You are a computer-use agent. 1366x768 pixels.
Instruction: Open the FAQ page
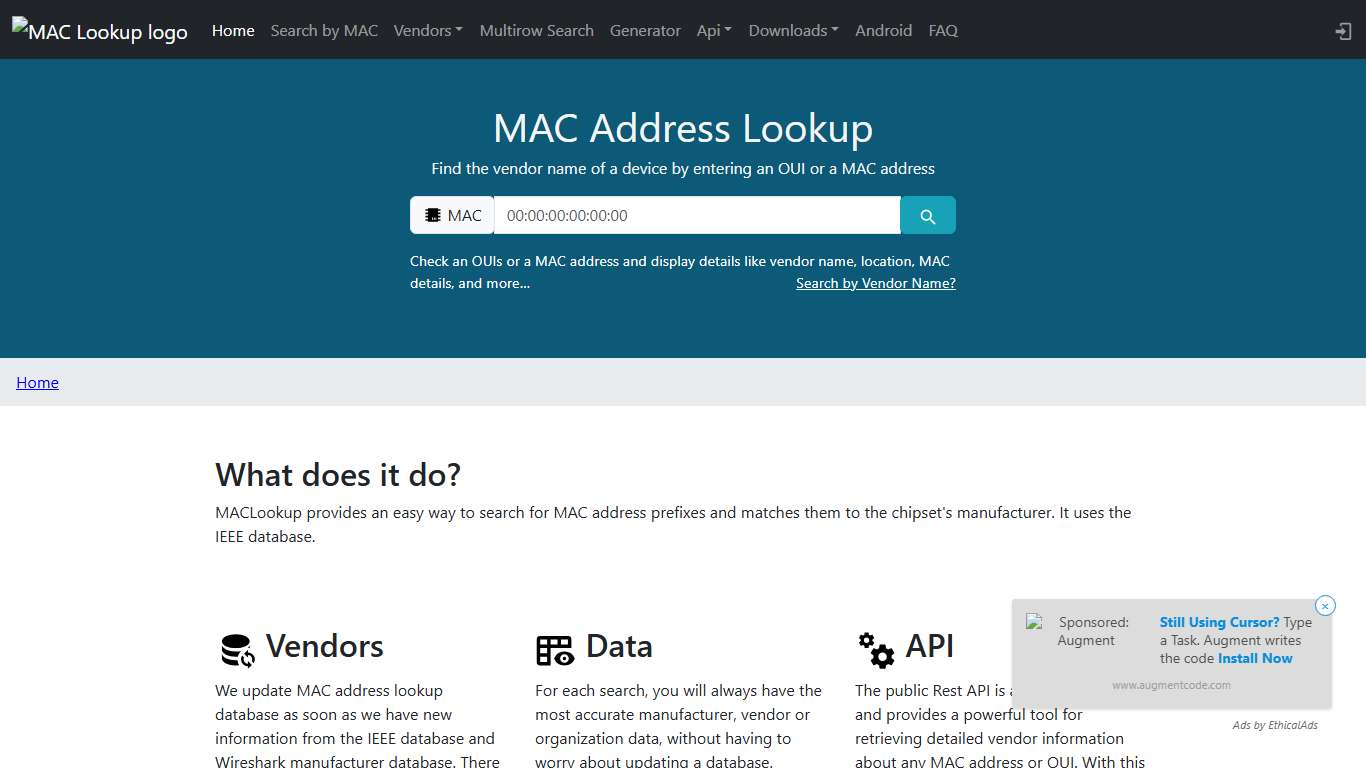[x=943, y=30]
